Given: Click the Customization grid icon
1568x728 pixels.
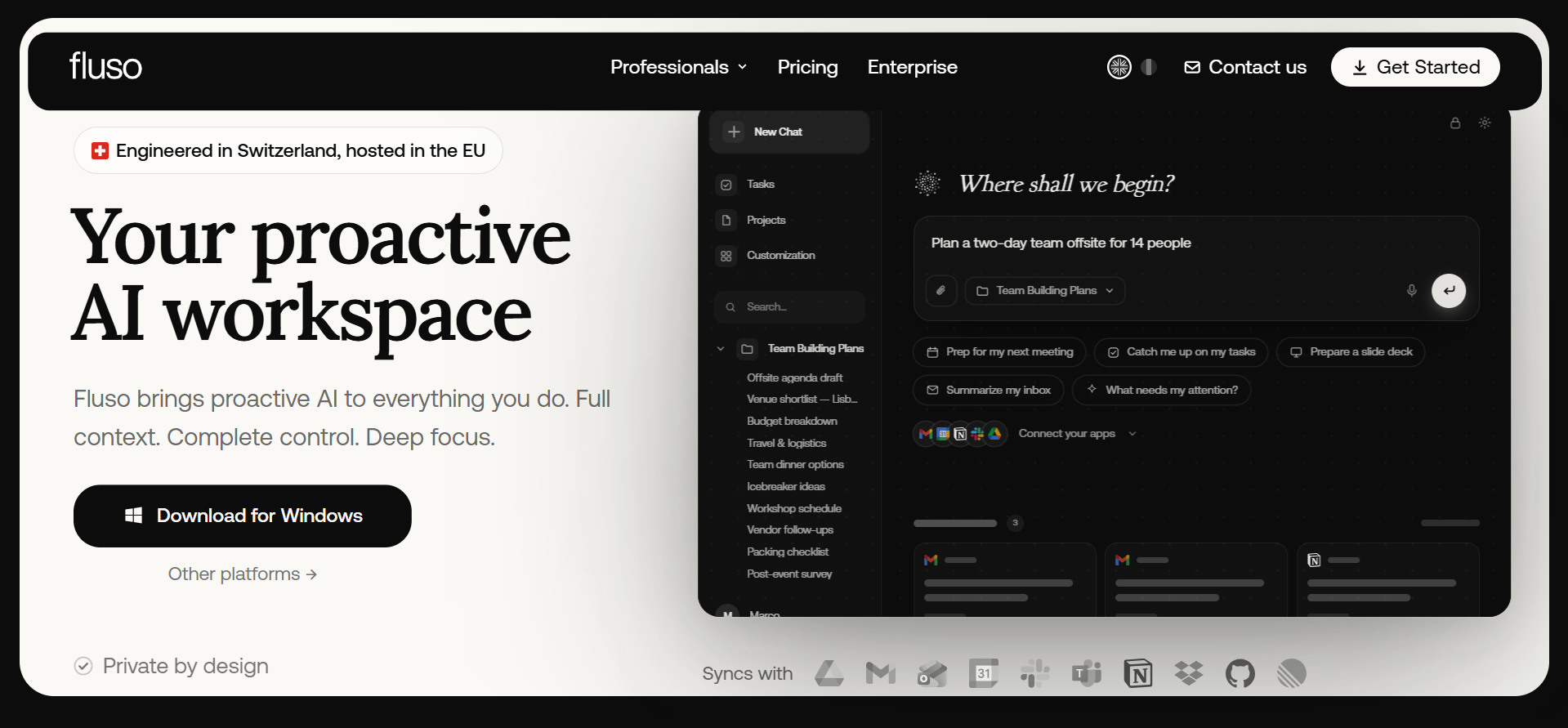Looking at the screenshot, I should pos(726,256).
